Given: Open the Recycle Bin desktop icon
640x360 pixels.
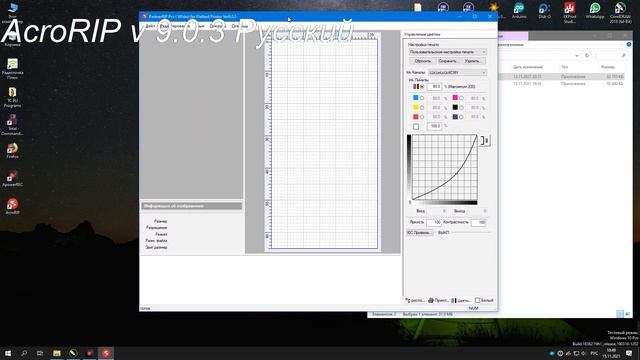Looking at the screenshot, I should tap(12, 38).
